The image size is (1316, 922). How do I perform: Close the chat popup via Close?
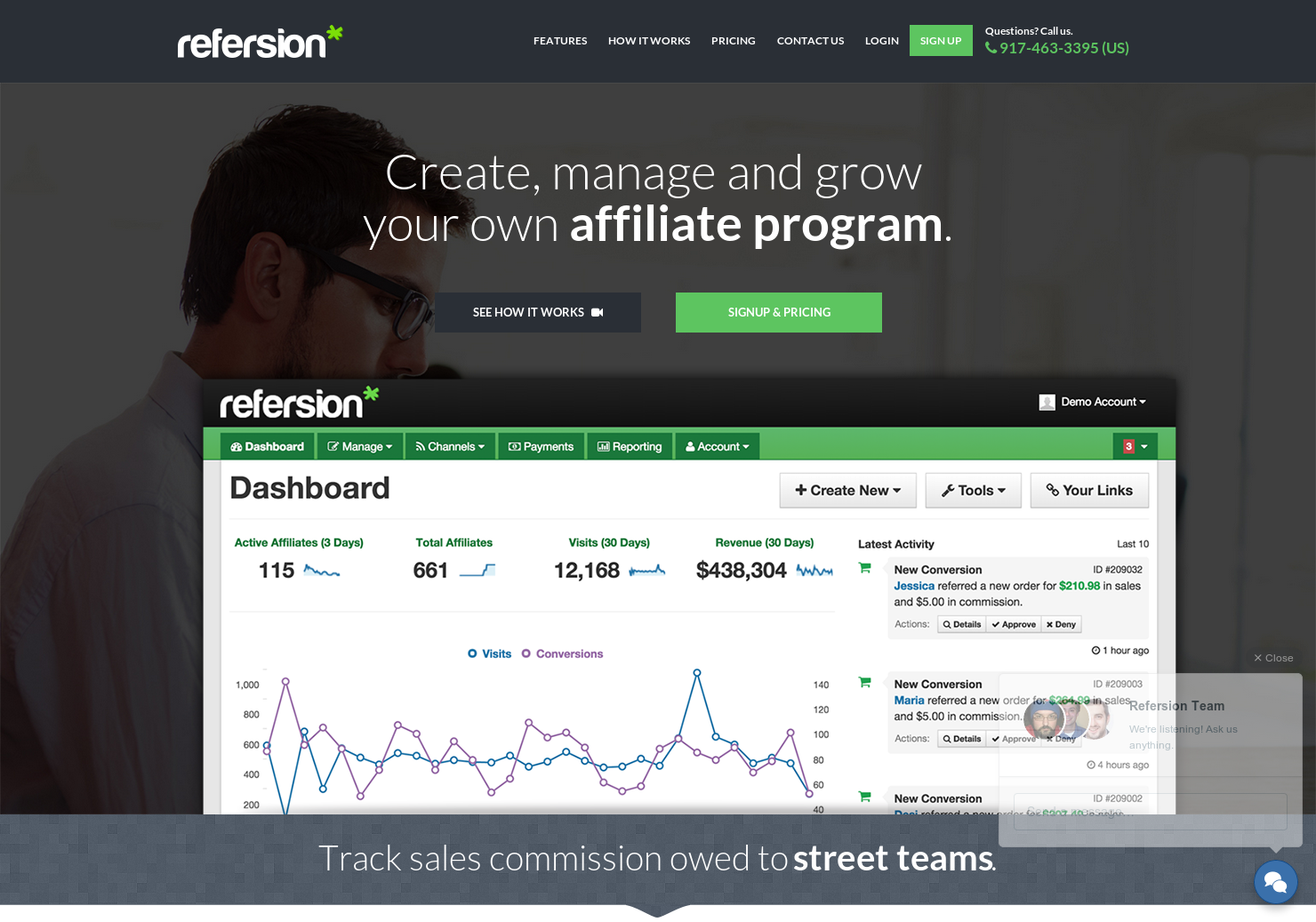(1273, 658)
